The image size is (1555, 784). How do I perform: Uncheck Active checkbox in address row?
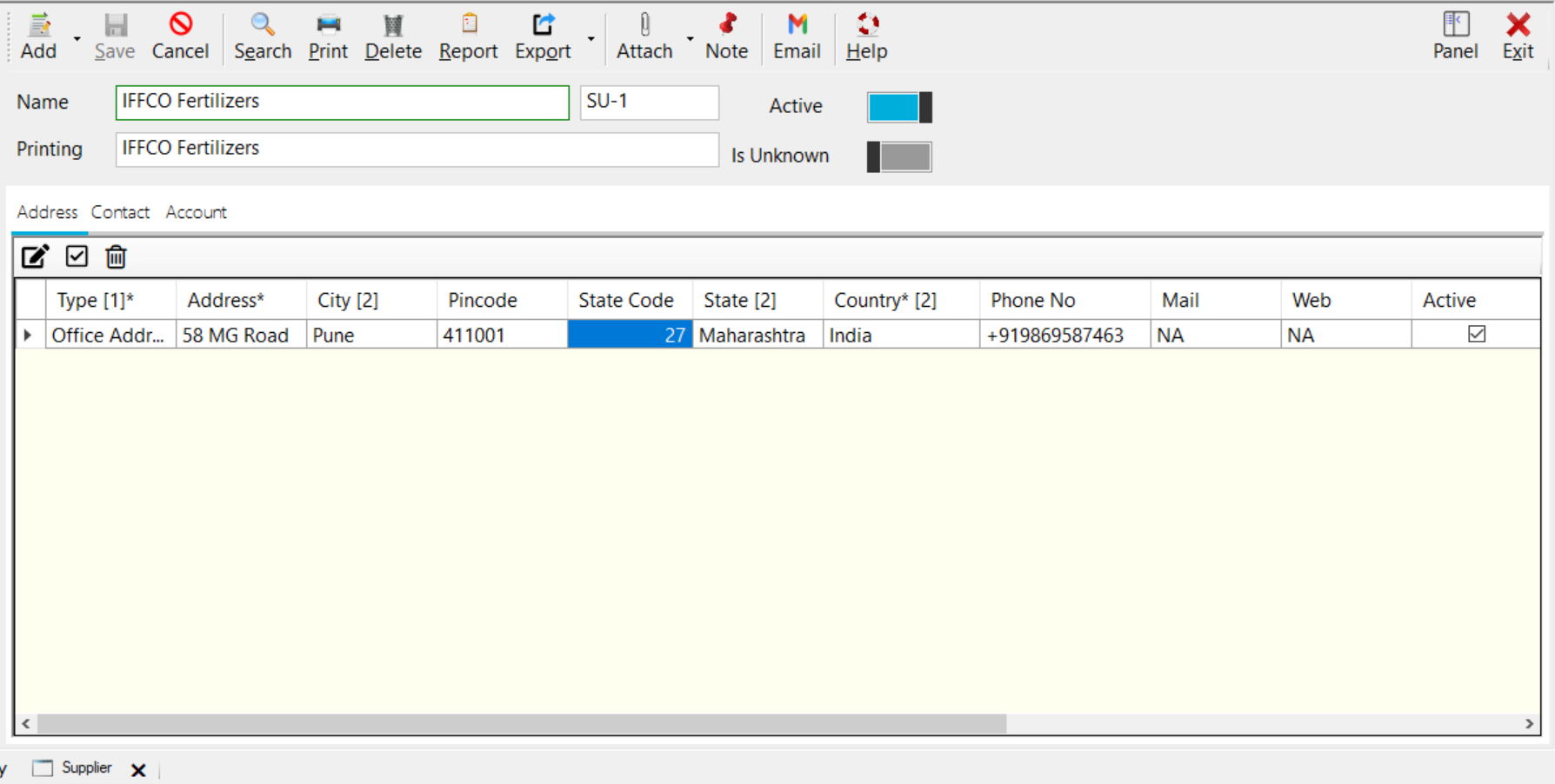(1478, 334)
